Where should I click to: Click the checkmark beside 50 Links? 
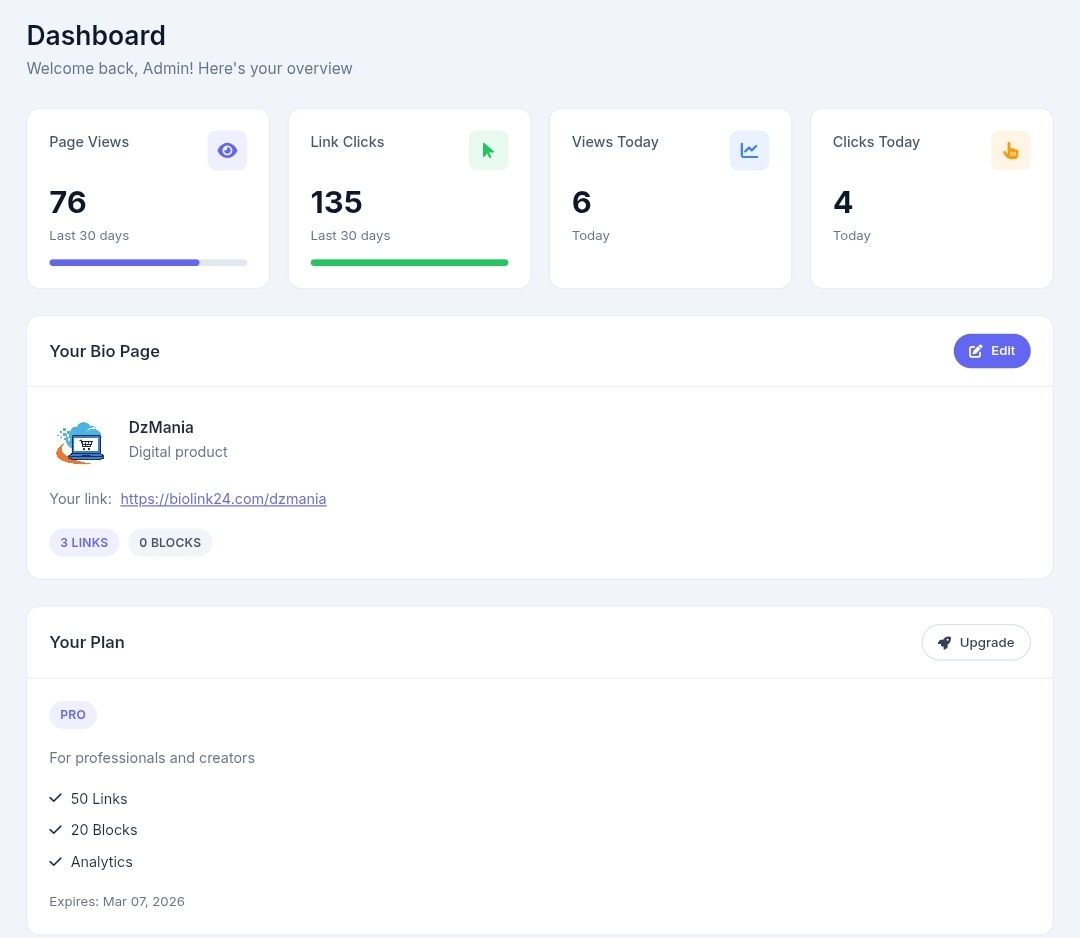point(56,798)
